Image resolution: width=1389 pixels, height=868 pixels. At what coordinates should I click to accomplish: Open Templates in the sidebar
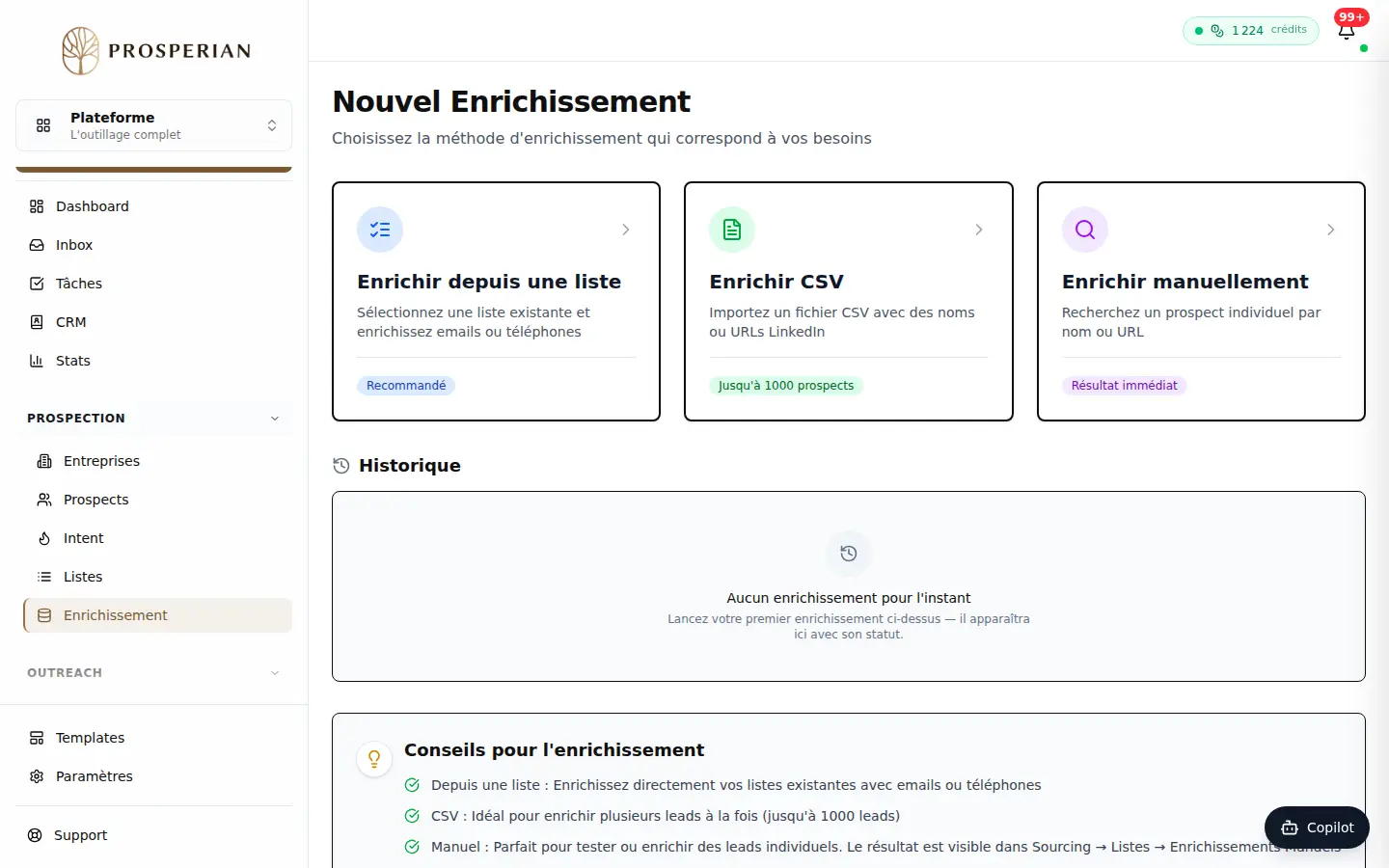[x=154, y=738]
